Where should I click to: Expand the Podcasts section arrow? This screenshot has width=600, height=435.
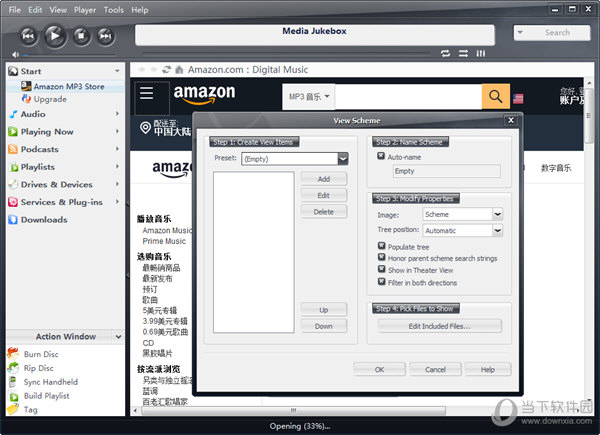(117, 149)
